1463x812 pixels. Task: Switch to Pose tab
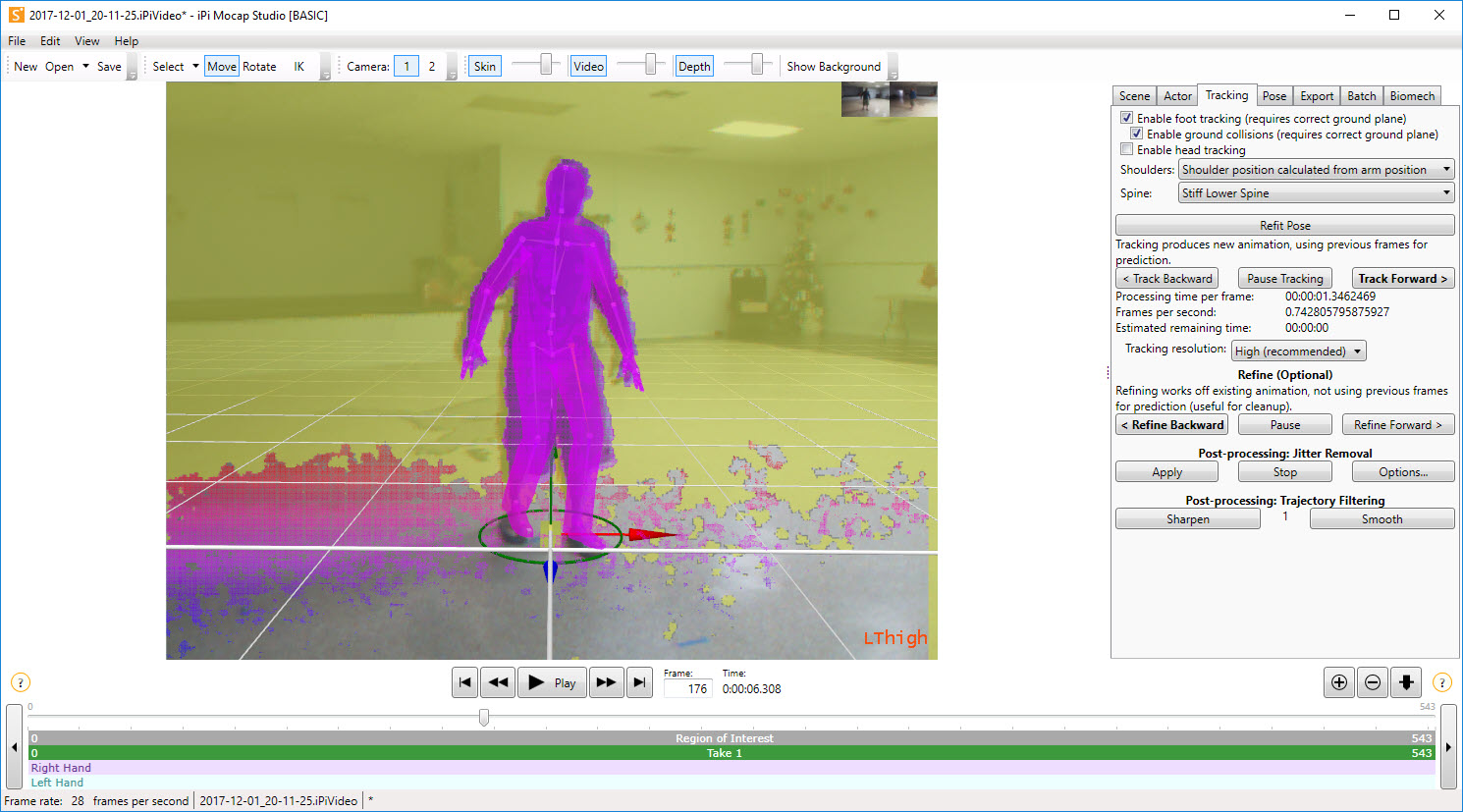1274,95
